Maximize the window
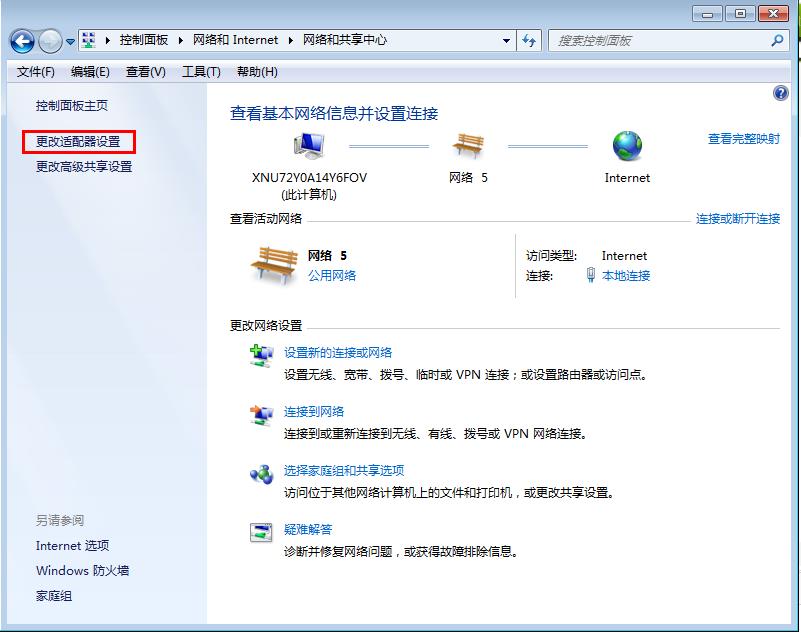 pos(740,14)
